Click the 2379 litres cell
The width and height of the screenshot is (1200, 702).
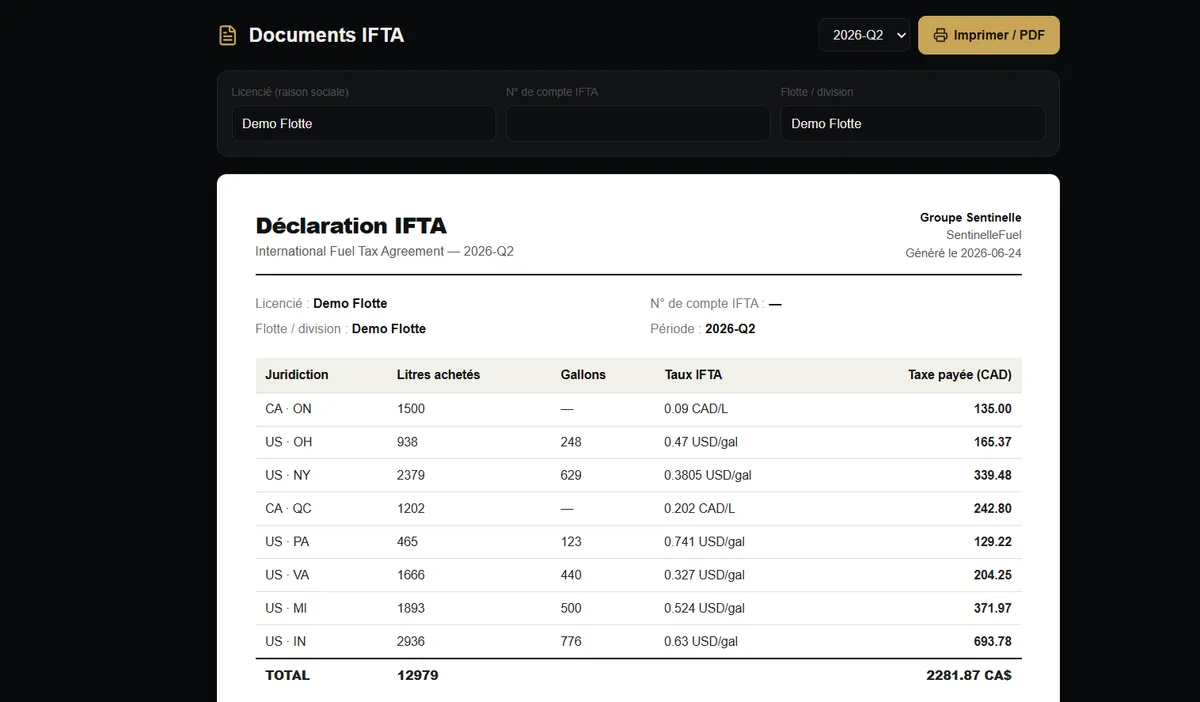pyautogui.click(x=411, y=475)
